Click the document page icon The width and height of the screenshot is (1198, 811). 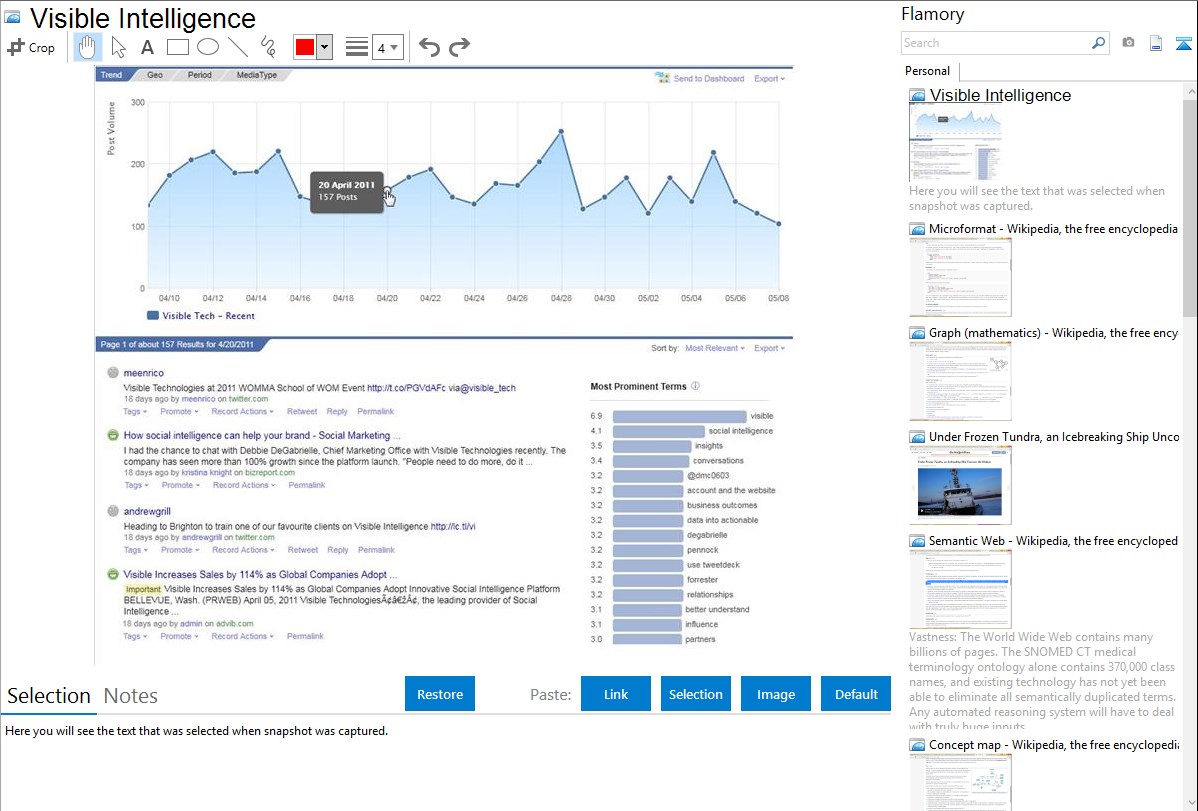point(1156,43)
